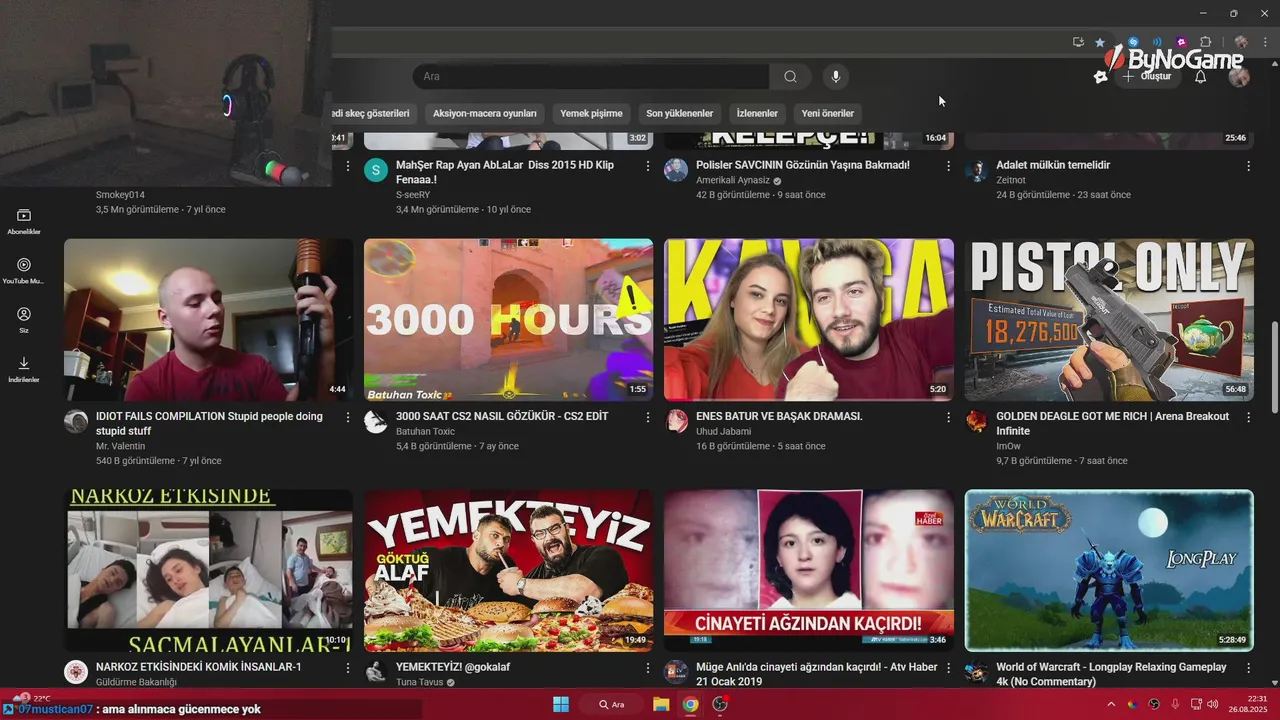The image size is (1280, 720).
Task: Play the NARKOZ ETKİSİNDE thumbnail
Action: pyautogui.click(x=208, y=571)
